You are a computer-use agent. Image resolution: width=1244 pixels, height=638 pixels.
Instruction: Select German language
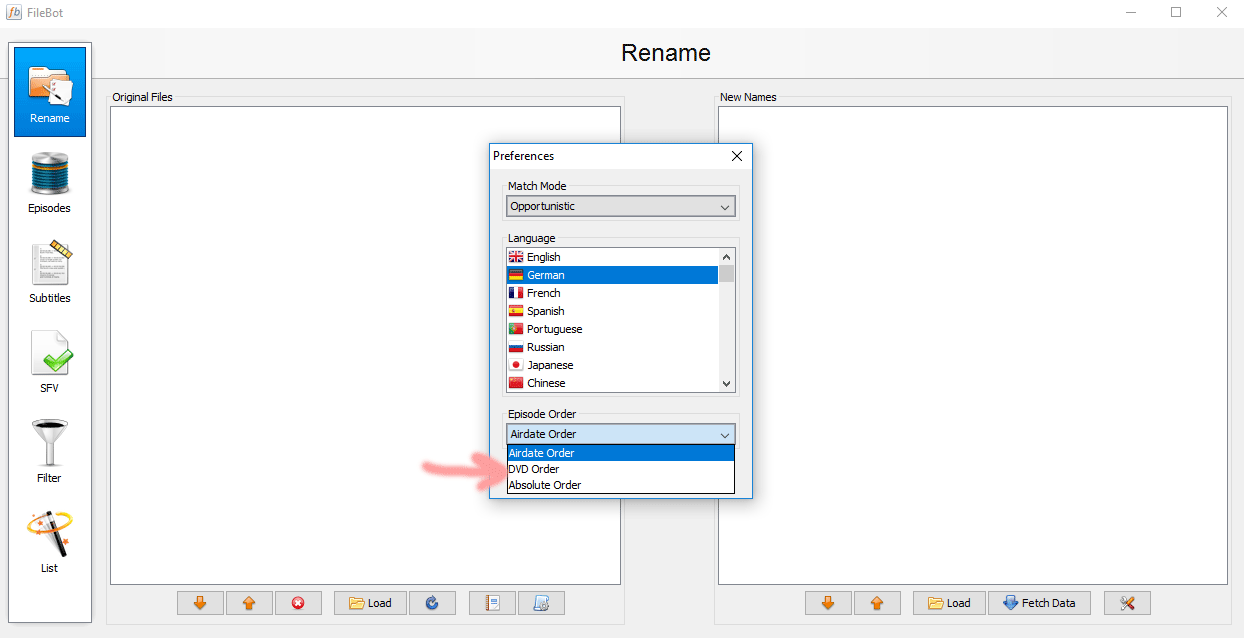click(612, 275)
